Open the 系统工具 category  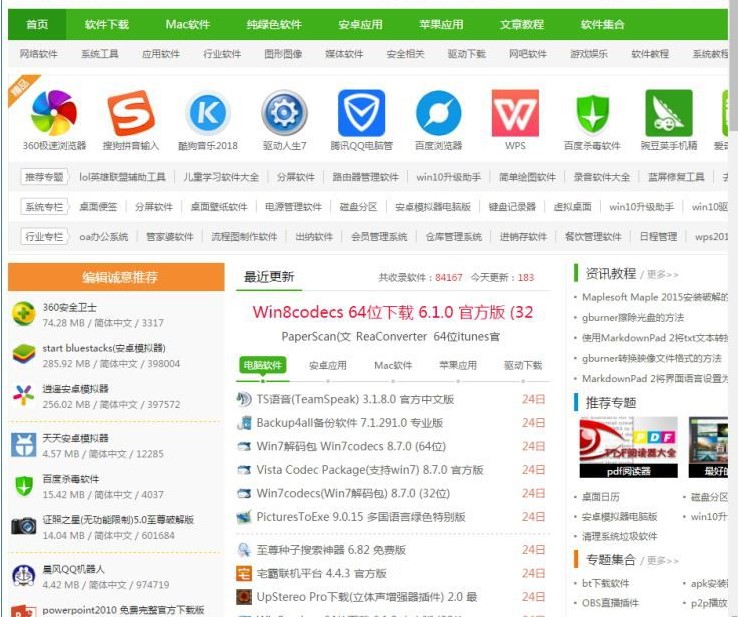99,54
